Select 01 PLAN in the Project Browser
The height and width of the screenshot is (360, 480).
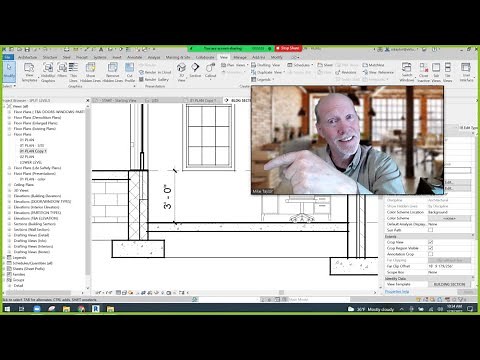coord(27,140)
